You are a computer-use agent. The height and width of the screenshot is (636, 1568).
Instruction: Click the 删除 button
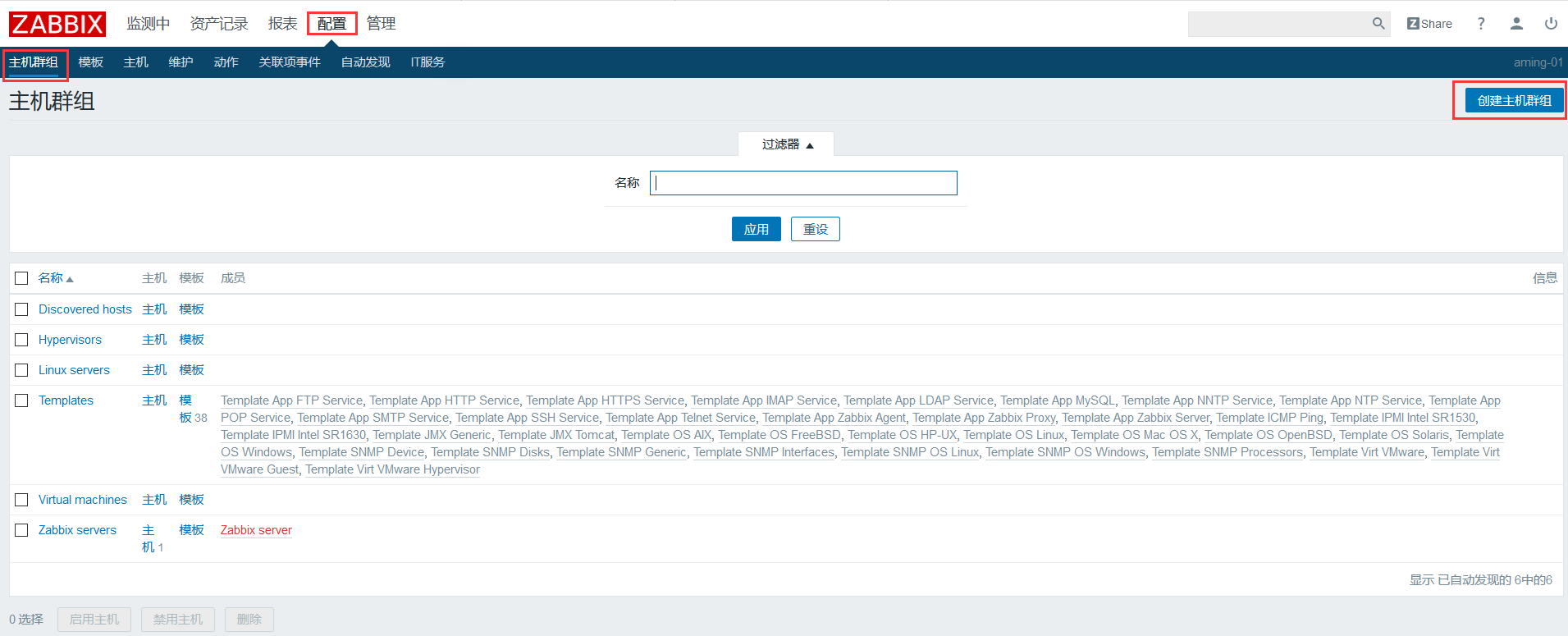[x=249, y=620]
